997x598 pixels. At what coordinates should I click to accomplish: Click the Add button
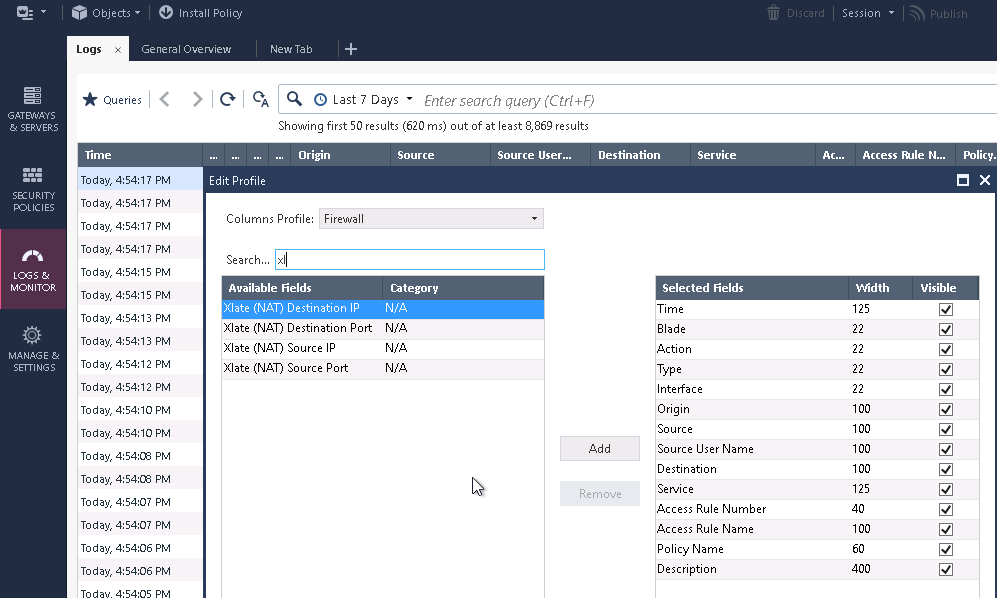(600, 448)
